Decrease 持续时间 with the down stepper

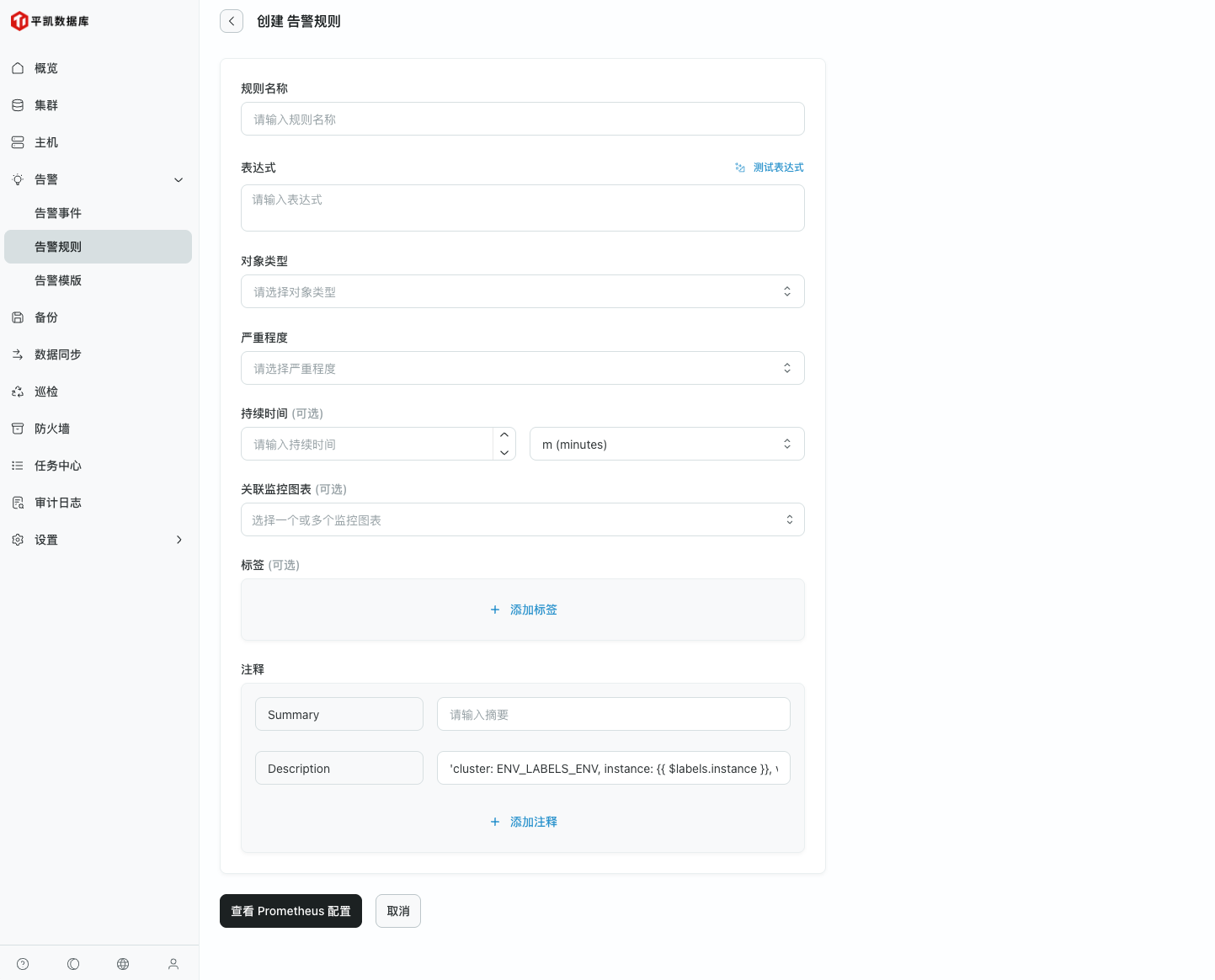coord(504,452)
